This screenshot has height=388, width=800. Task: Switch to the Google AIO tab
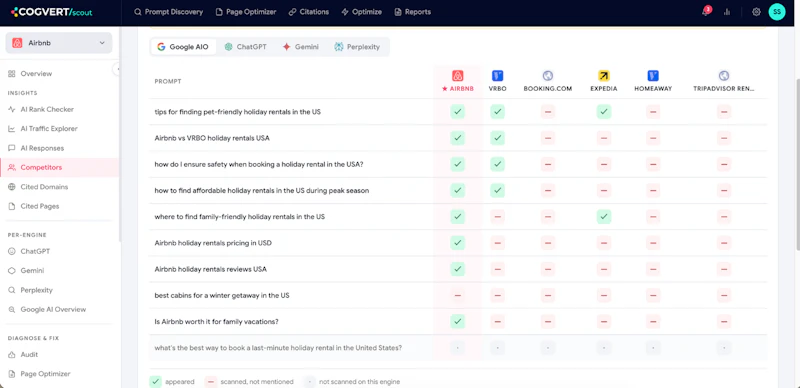coord(183,46)
